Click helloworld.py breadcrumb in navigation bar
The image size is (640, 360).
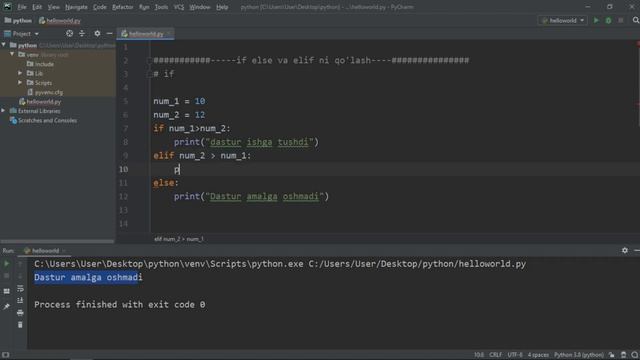tap(60, 20)
